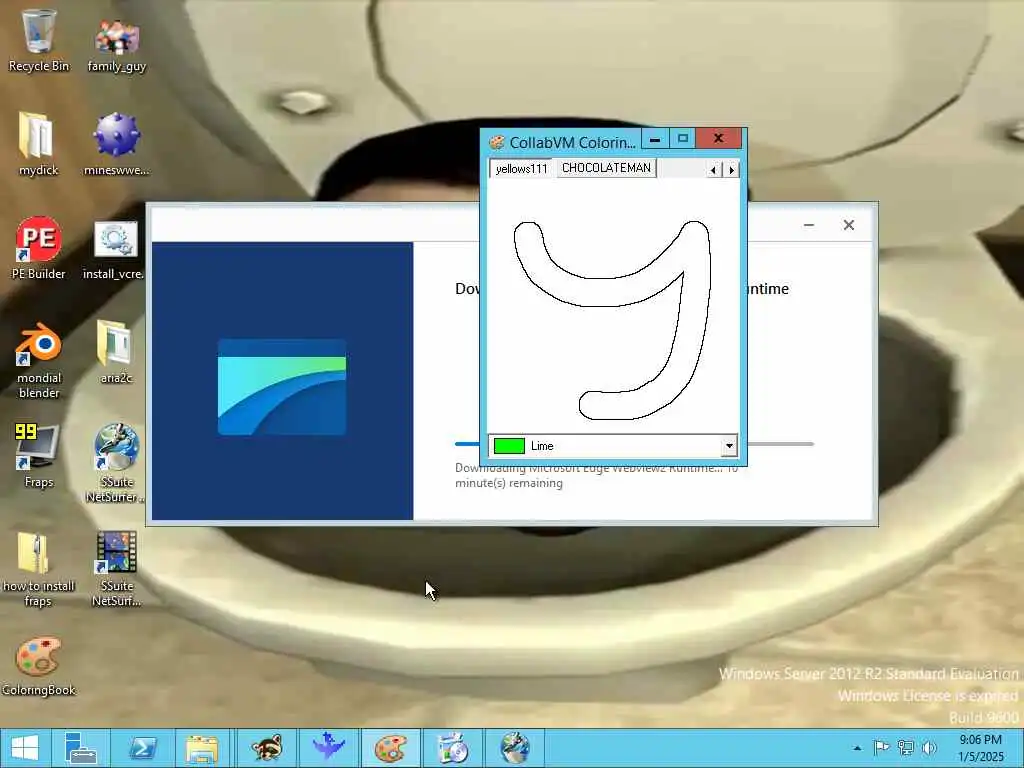The height and width of the screenshot is (768, 1024).
Task: Click the lime green color swatch
Action: click(509, 446)
